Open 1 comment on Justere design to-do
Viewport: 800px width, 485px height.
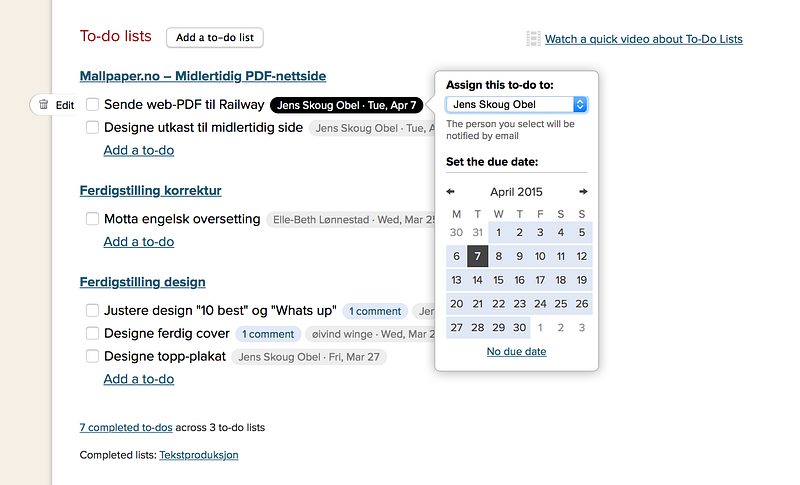[375, 311]
